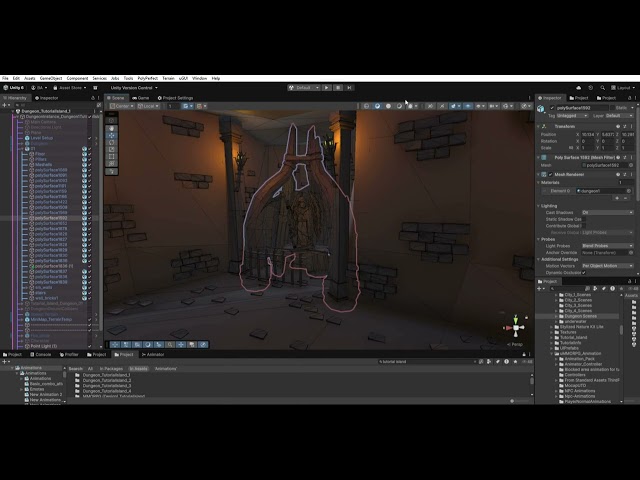Select Dungeon Scenes folder
Image resolution: width=640 pixels, height=480 pixels.
coord(580,316)
